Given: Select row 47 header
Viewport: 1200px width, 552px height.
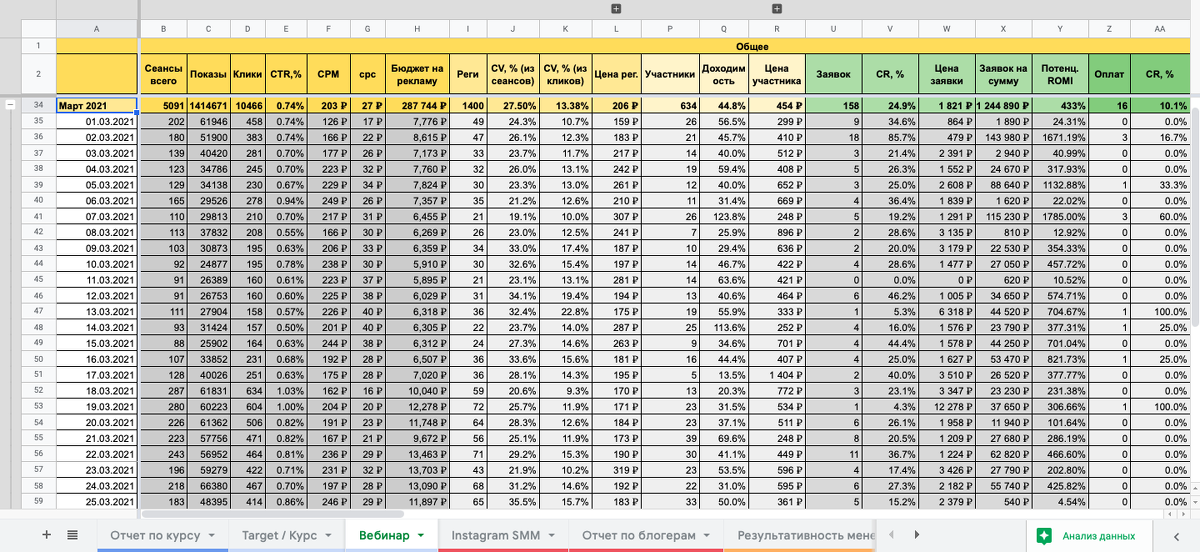Looking at the screenshot, I should [x=38, y=311].
